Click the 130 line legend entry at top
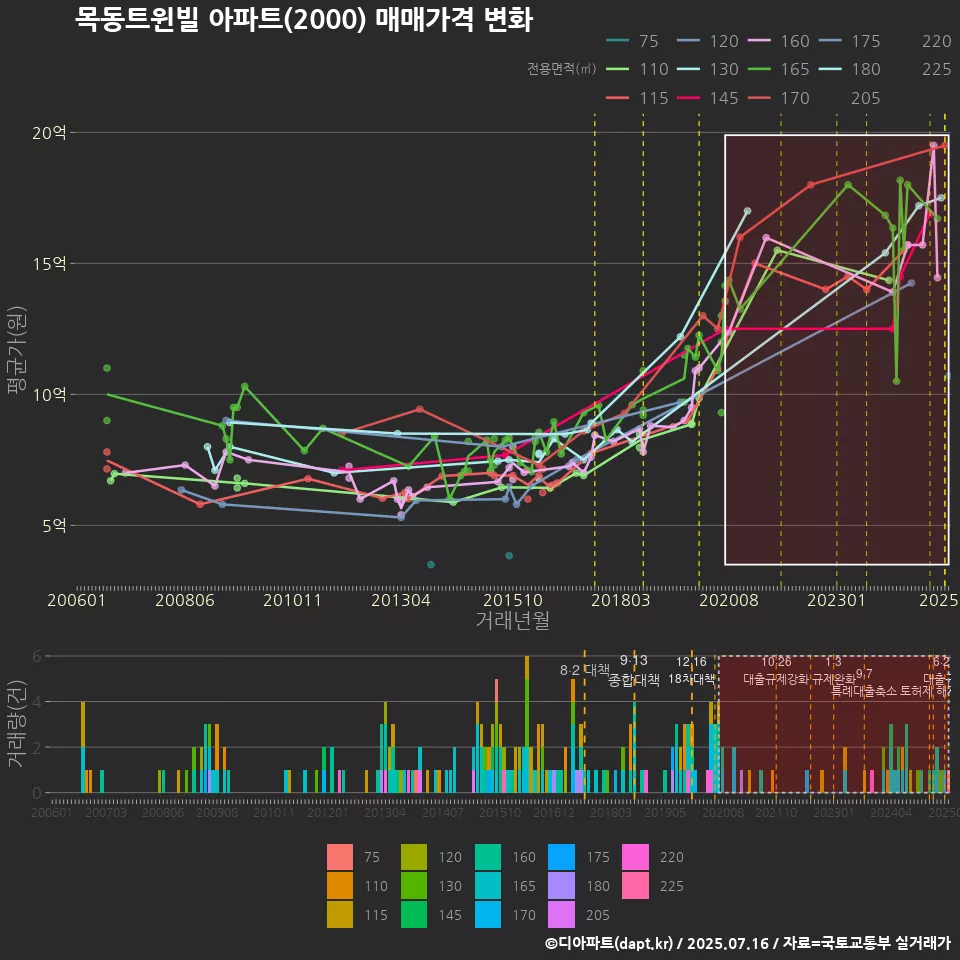Image resolution: width=960 pixels, height=960 pixels. point(708,69)
